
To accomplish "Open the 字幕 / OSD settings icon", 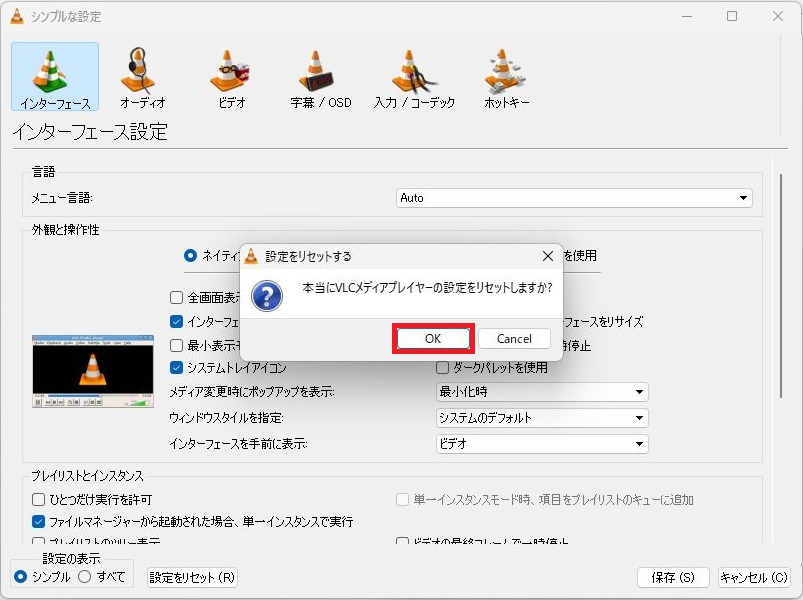I will coord(320,76).
